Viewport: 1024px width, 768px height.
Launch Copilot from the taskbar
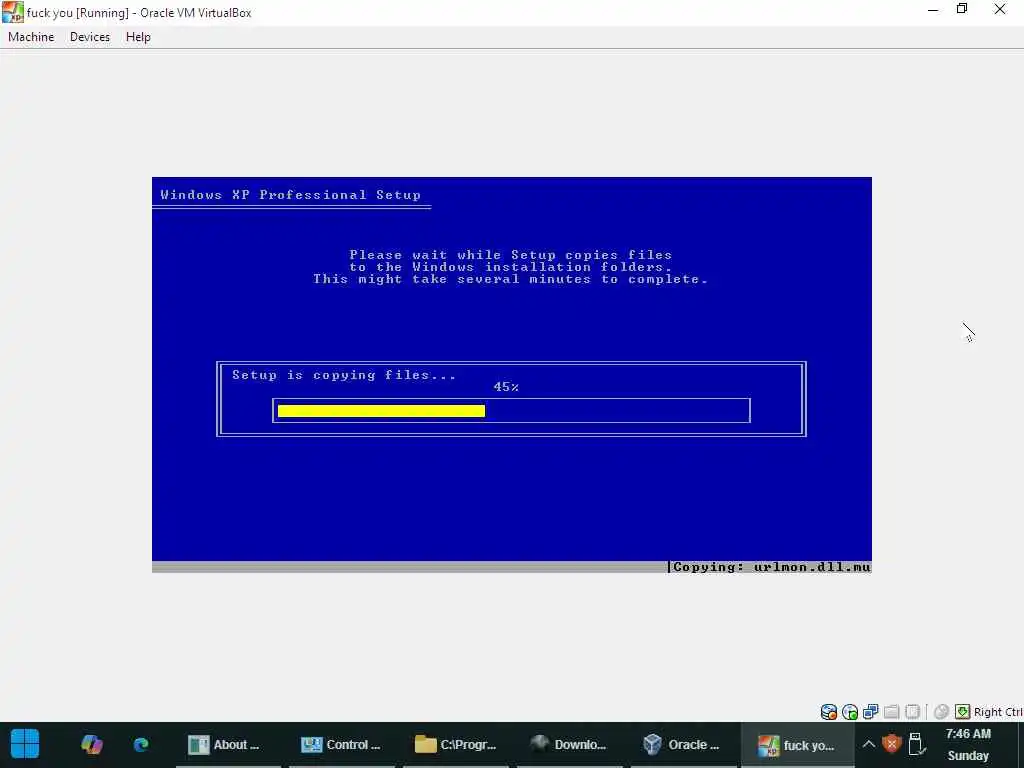pyautogui.click(x=92, y=744)
